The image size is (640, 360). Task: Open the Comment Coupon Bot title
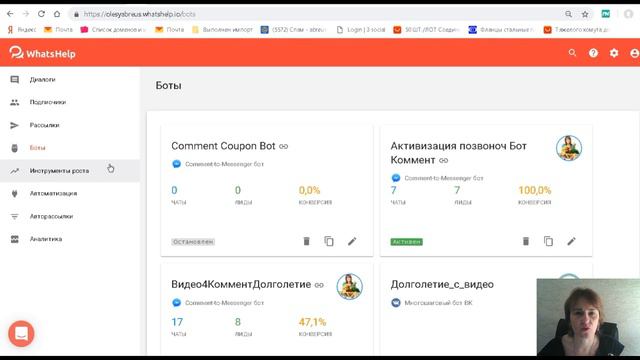click(223, 146)
